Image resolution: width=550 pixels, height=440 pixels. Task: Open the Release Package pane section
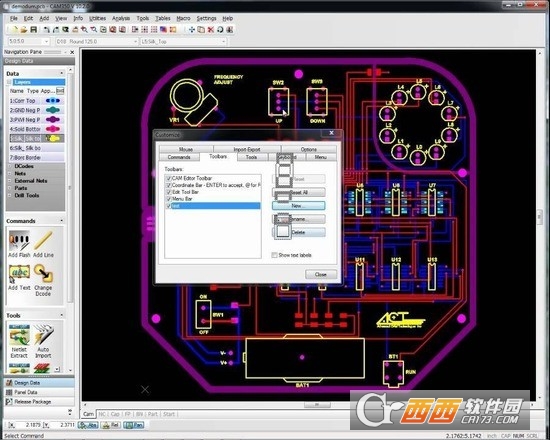click(x=39, y=401)
